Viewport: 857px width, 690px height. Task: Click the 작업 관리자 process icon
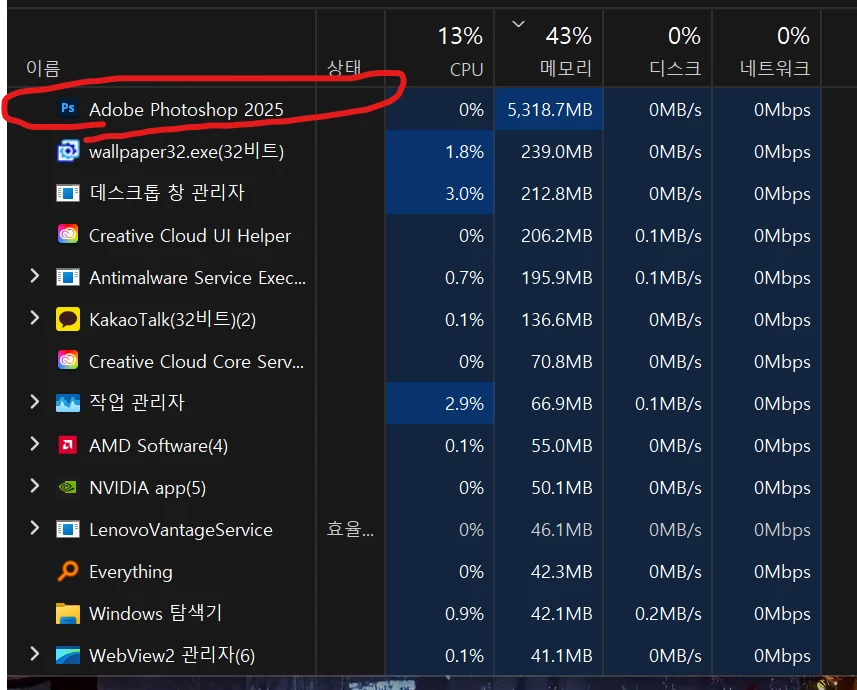pos(68,403)
